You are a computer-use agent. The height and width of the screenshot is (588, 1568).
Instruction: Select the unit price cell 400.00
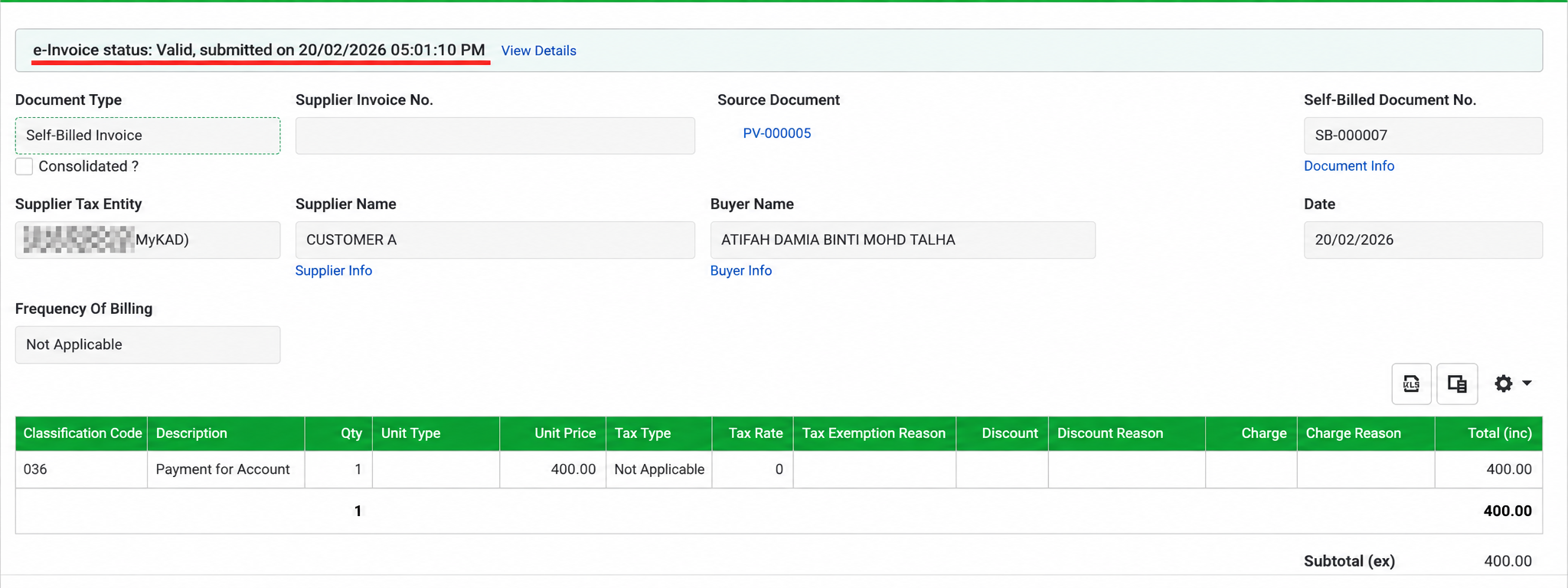553,469
